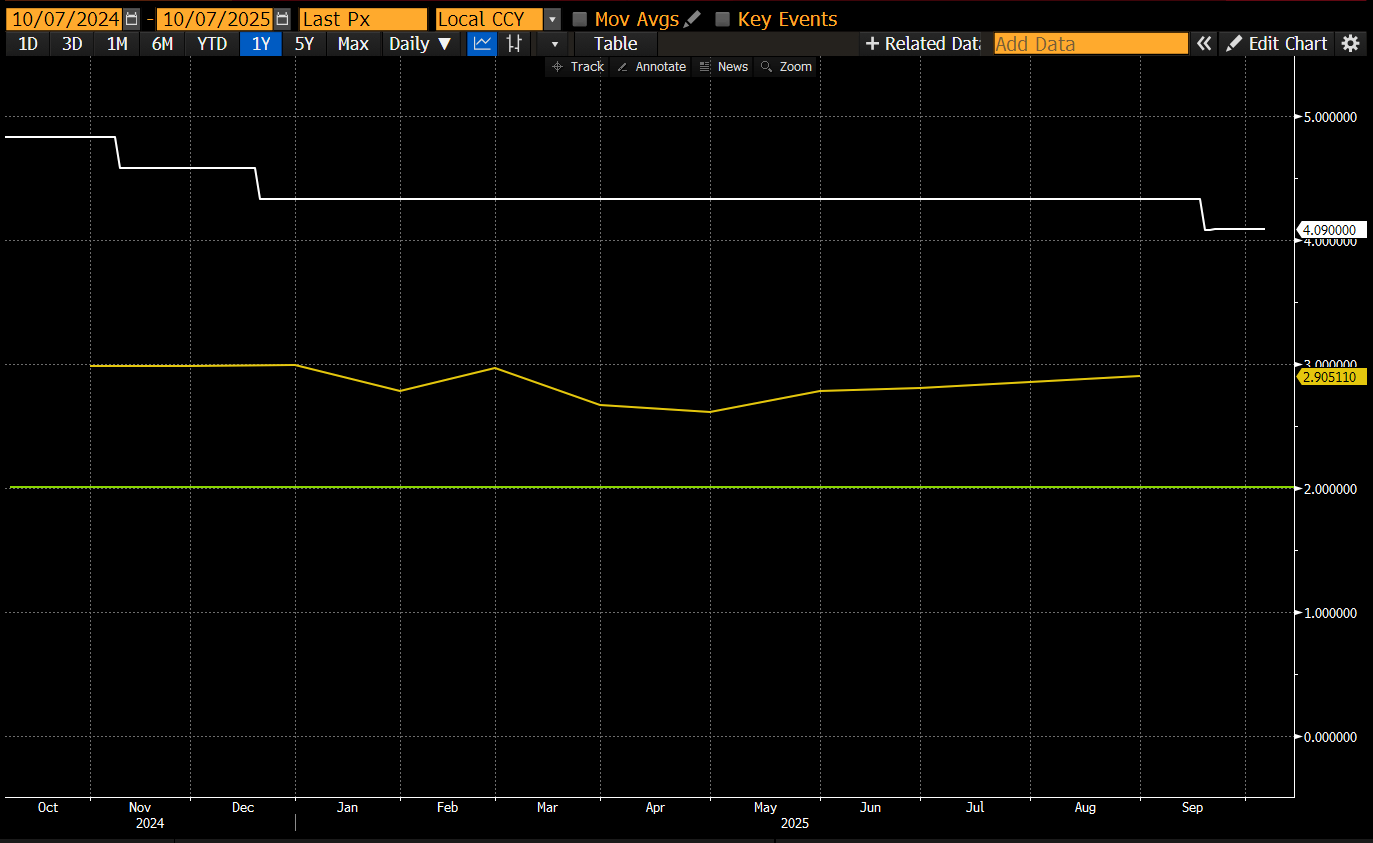1373x843 pixels.
Task: Click the pencil icon beside Mov Avgs
Action: 692,19
